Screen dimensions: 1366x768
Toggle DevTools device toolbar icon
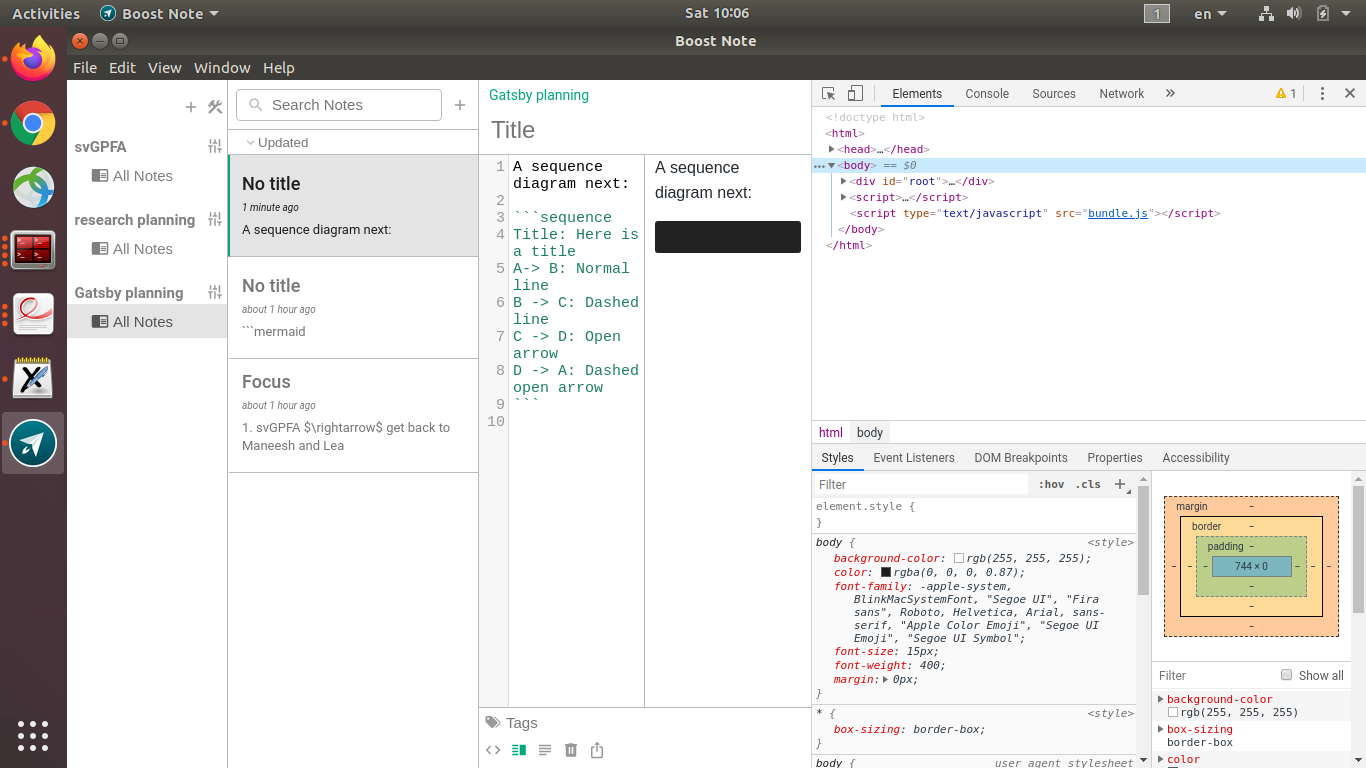pyautogui.click(x=855, y=93)
